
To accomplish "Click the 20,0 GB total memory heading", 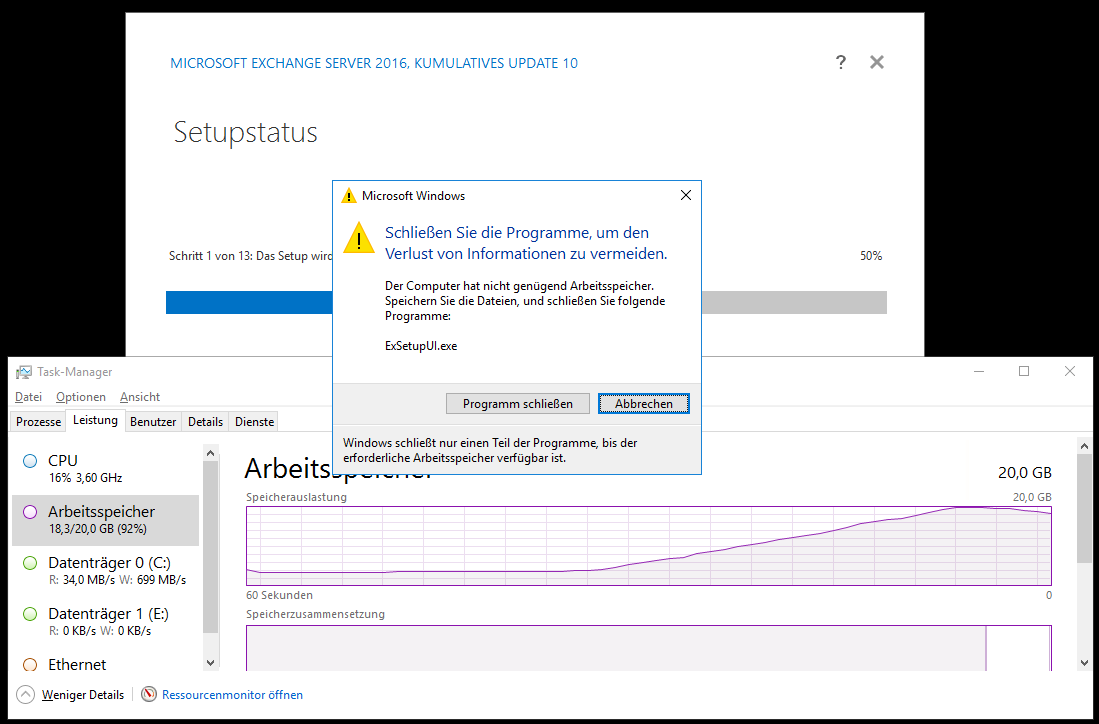I will pos(1024,472).
